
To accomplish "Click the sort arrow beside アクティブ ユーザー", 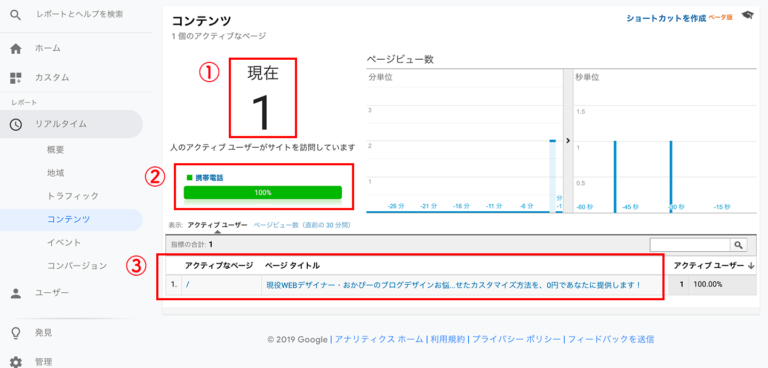I will click(x=751, y=266).
